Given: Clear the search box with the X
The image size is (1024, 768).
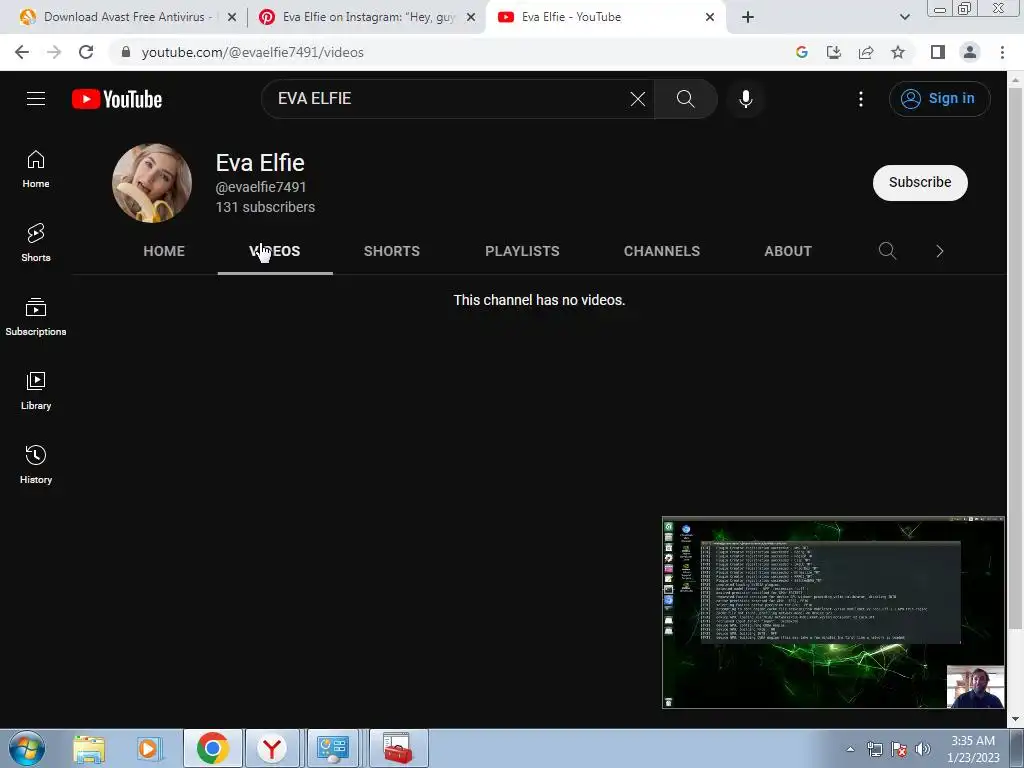Looking at the screenshot, I should [637, 99].
